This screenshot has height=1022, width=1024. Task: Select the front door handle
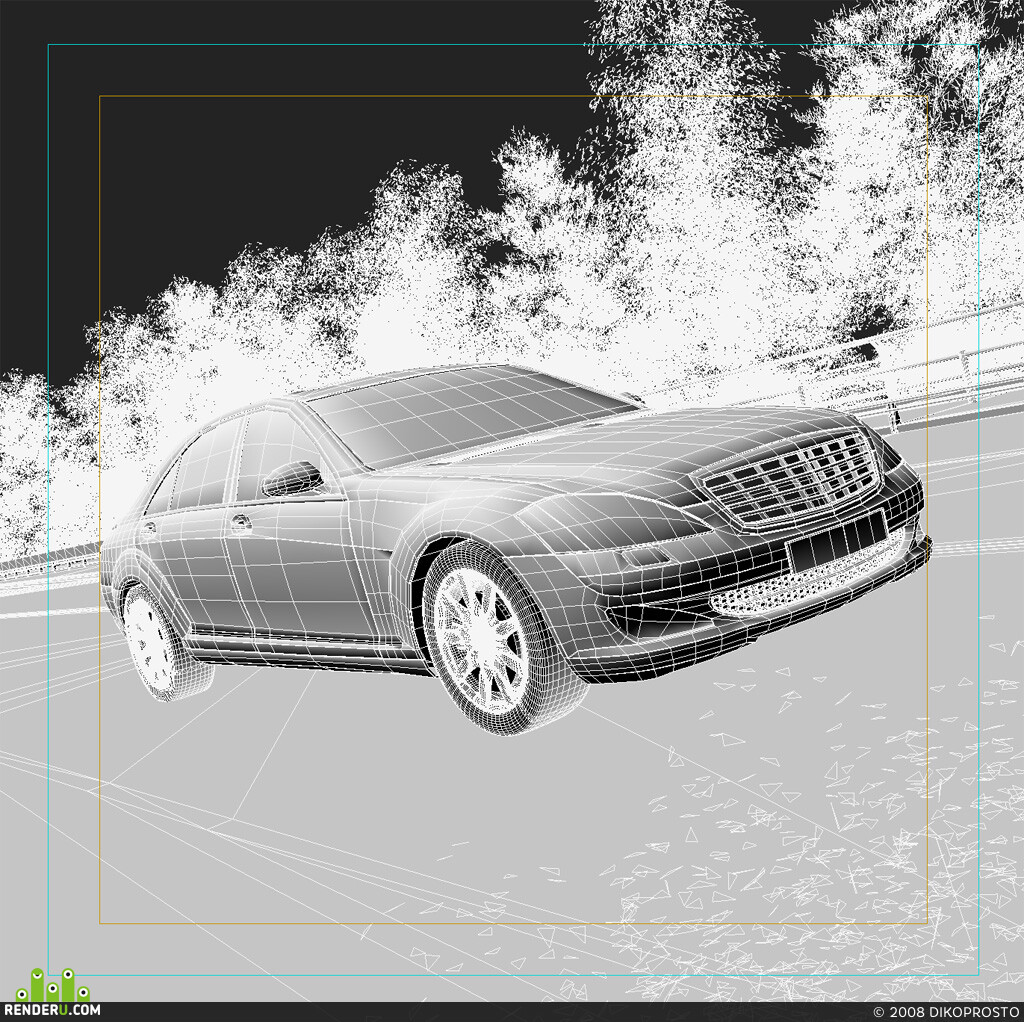(240, 522)
